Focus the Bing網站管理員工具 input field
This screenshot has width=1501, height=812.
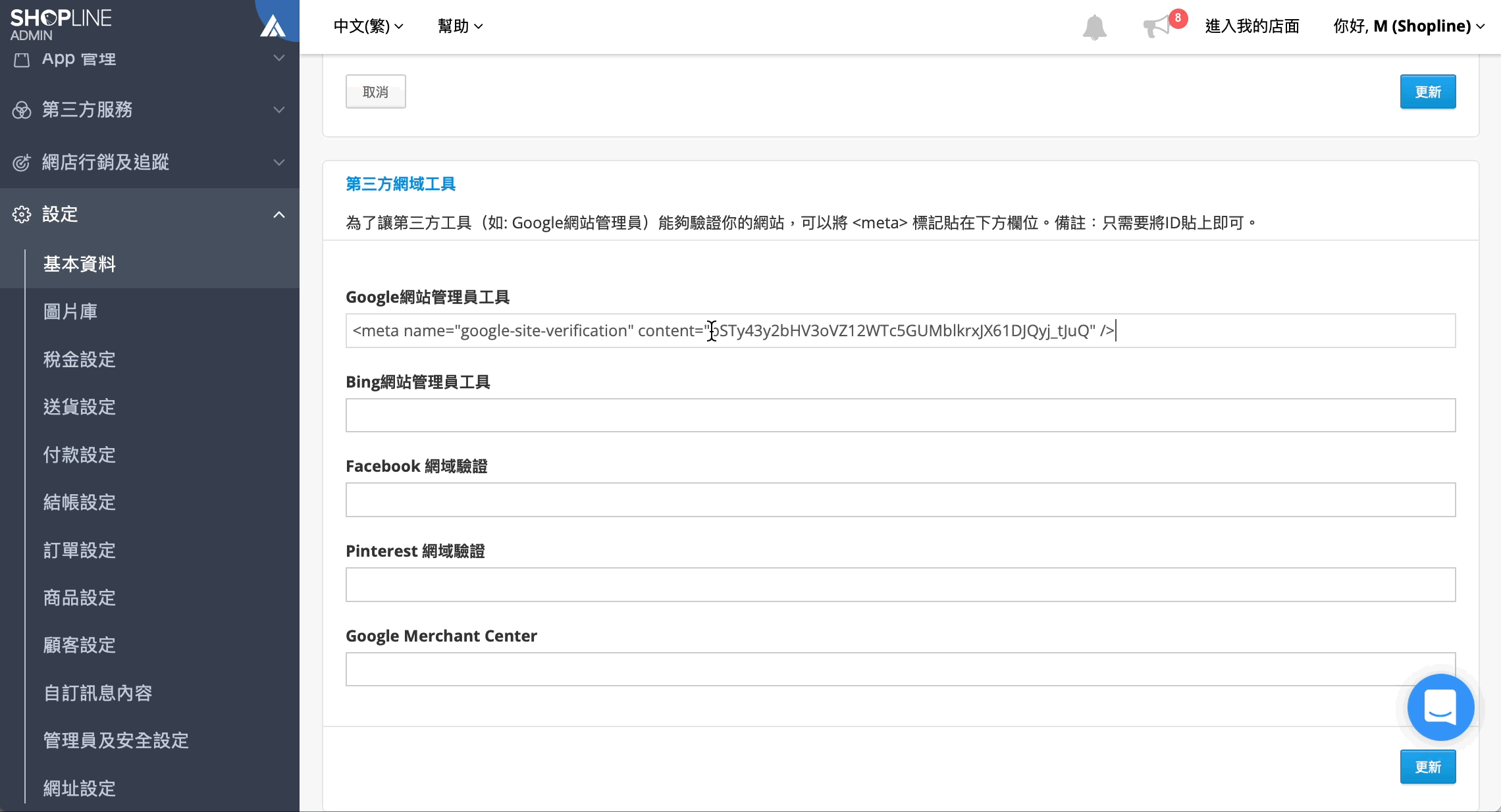coord(901,415)
